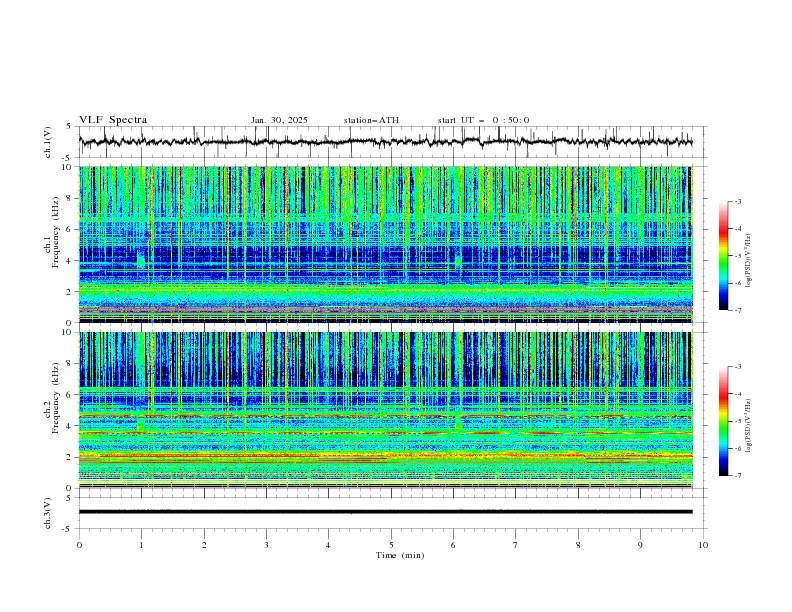Click the ch.1 frequency spectrogram panel
Screen dimensions: 792x612
point(386,244)
